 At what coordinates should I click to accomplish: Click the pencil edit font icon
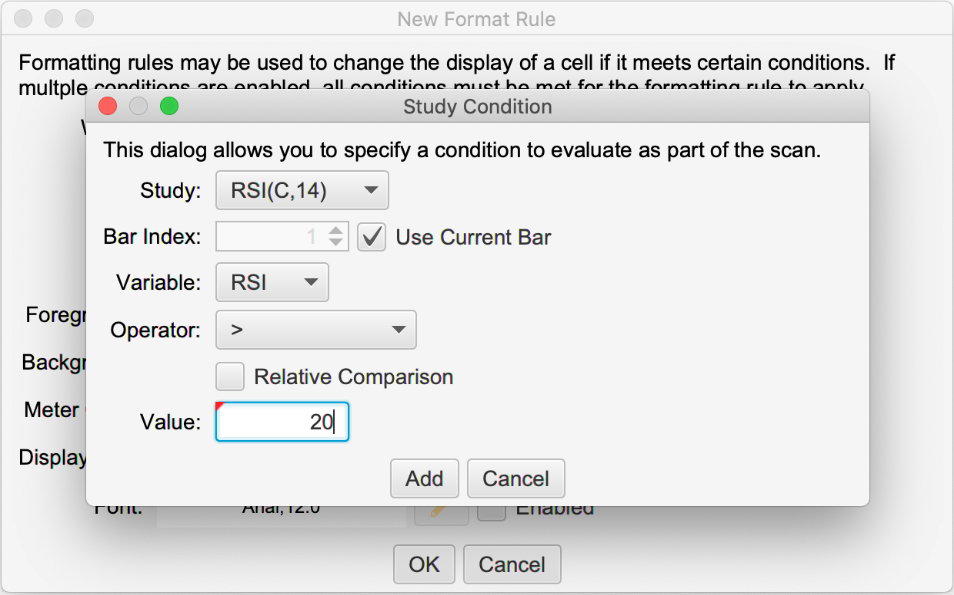pos(441,510)
